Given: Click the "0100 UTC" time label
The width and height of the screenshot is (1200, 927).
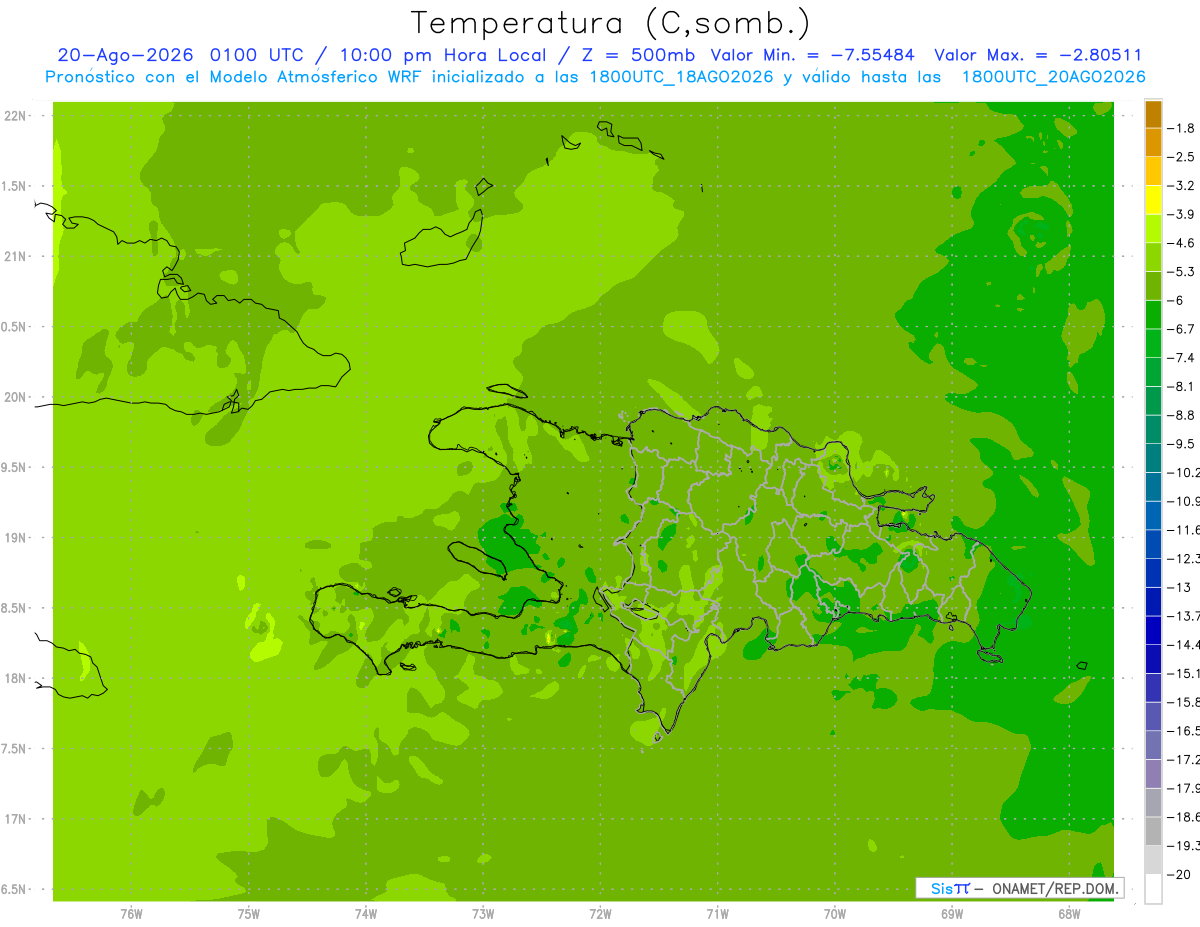Looking at the screenshot, I should [257, 55].
